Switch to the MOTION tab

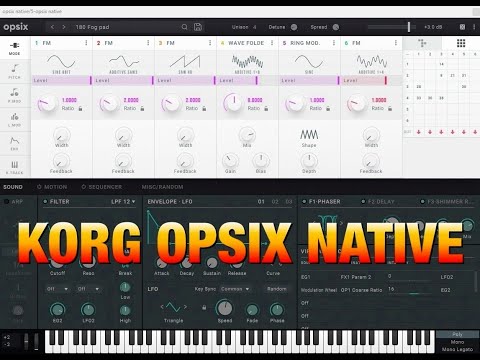click(x=52, y=187)
